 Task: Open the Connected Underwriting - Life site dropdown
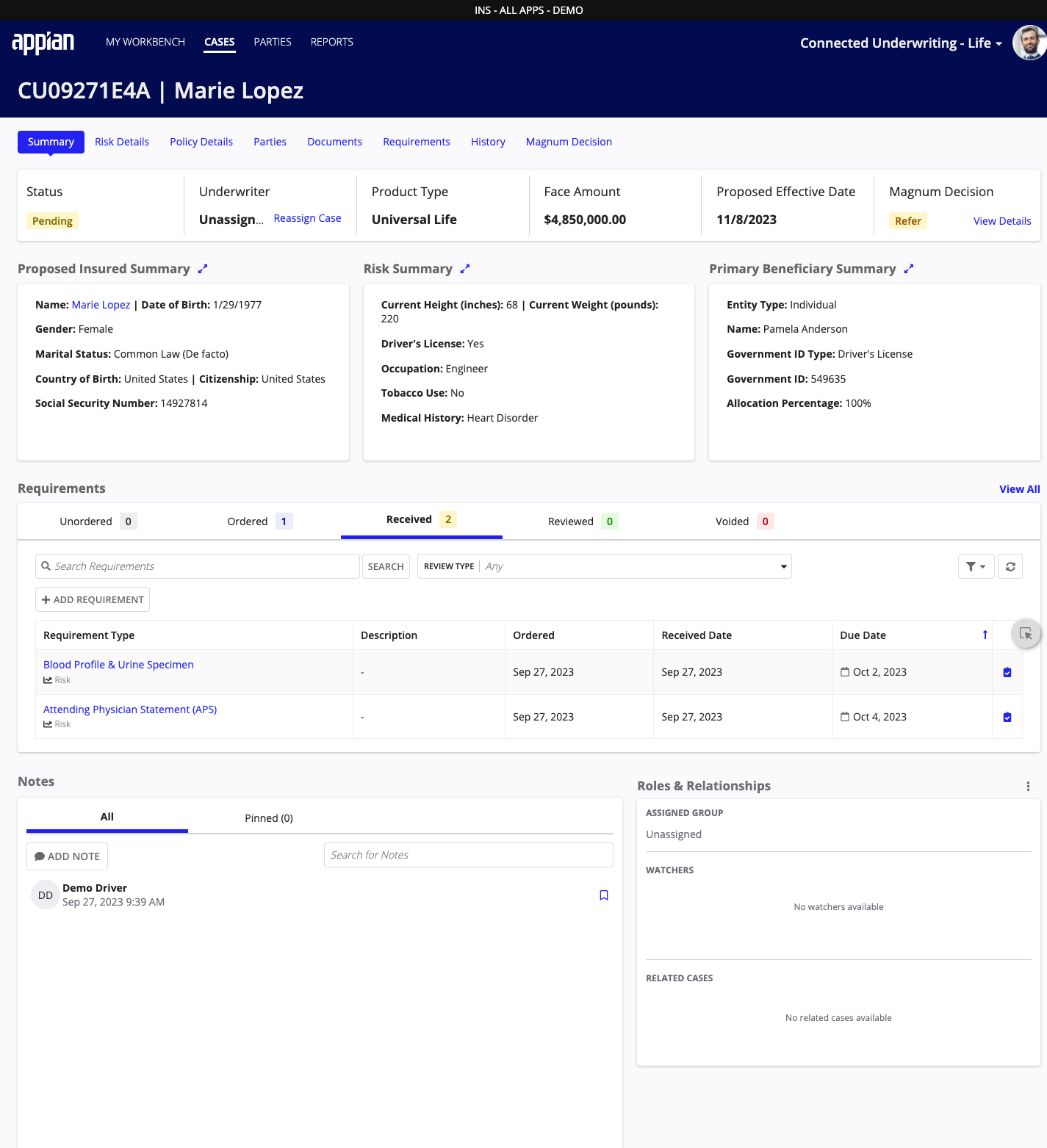pos(901,43)
